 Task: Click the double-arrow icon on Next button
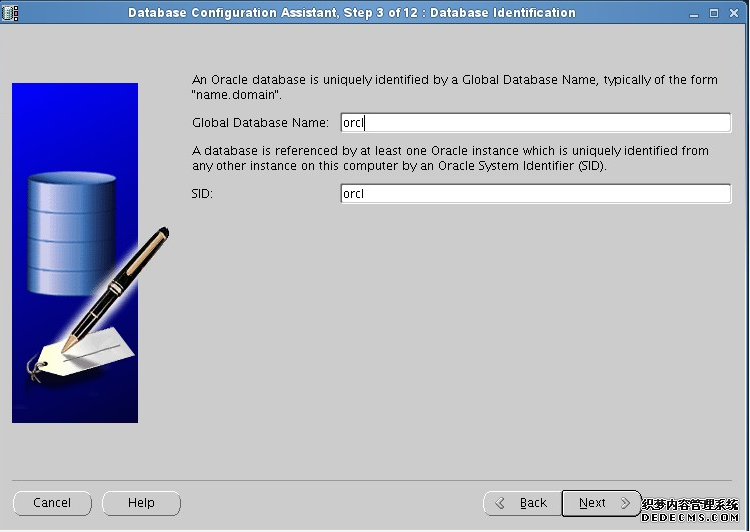tap(625, 503)
